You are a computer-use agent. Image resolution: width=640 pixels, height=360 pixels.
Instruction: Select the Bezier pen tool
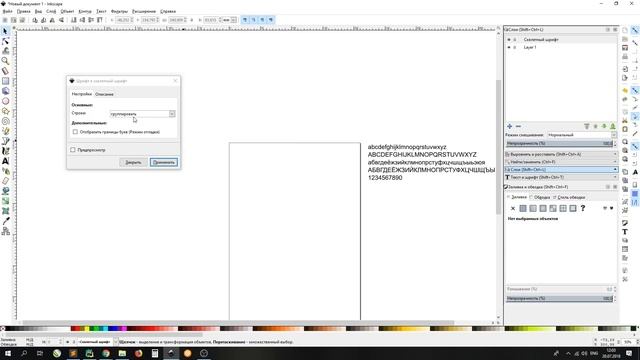pyautogui.click(x=5, y=141)
